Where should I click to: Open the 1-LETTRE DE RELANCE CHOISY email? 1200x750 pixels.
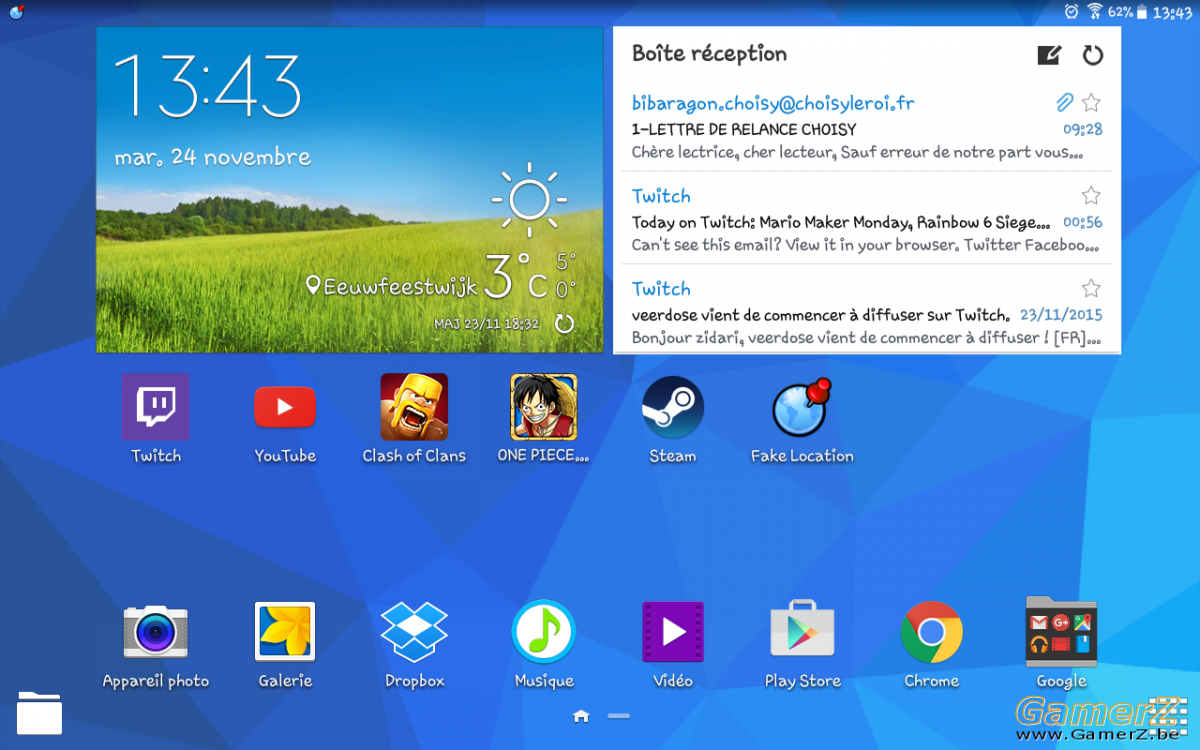(x=744, y=129)
